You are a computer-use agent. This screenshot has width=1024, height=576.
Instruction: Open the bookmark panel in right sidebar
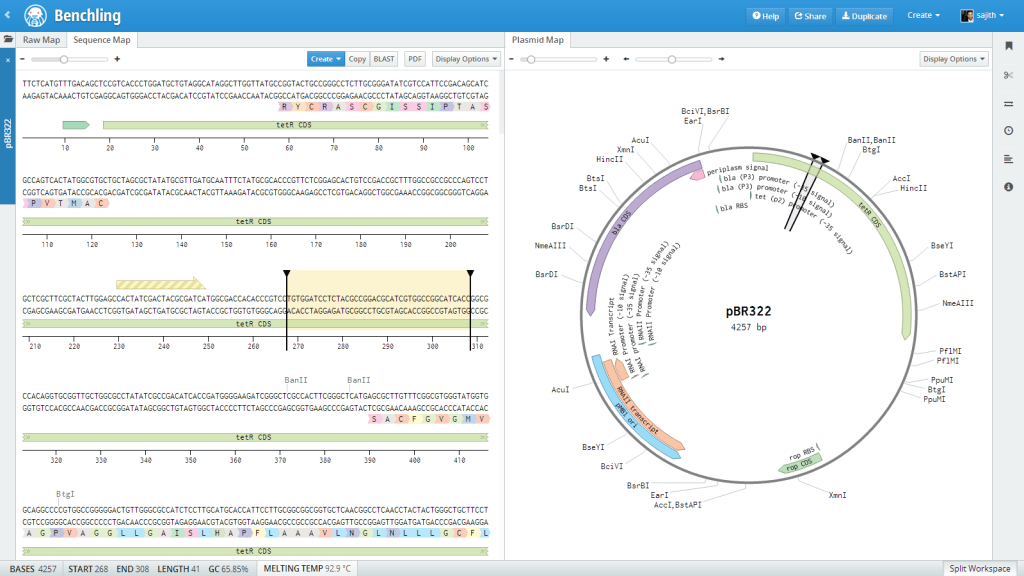point(1008,46)
